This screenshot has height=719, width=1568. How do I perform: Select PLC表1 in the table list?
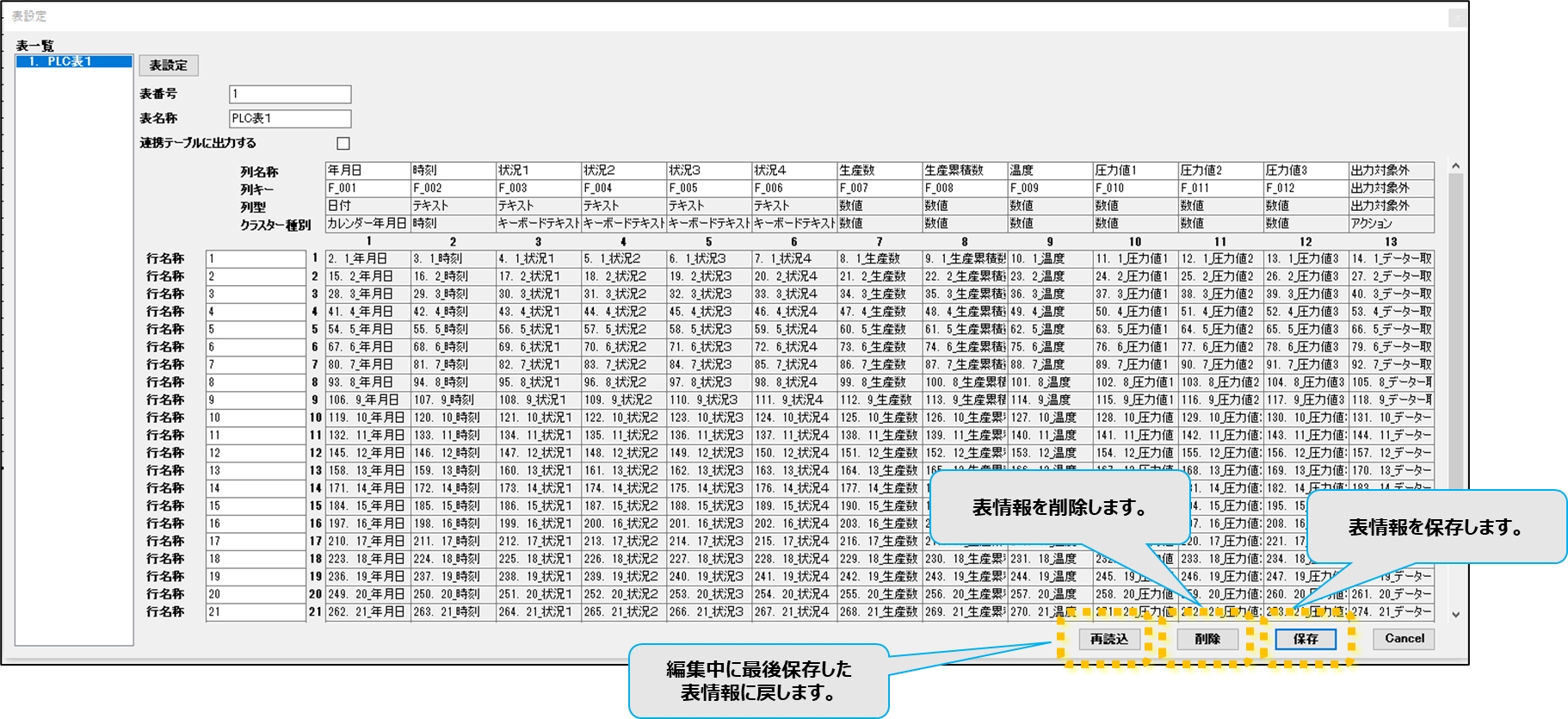73,62
